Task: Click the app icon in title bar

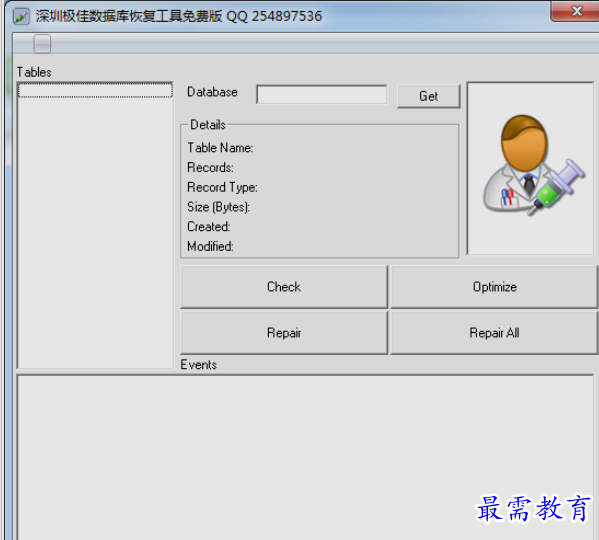Action: (21, 16)
